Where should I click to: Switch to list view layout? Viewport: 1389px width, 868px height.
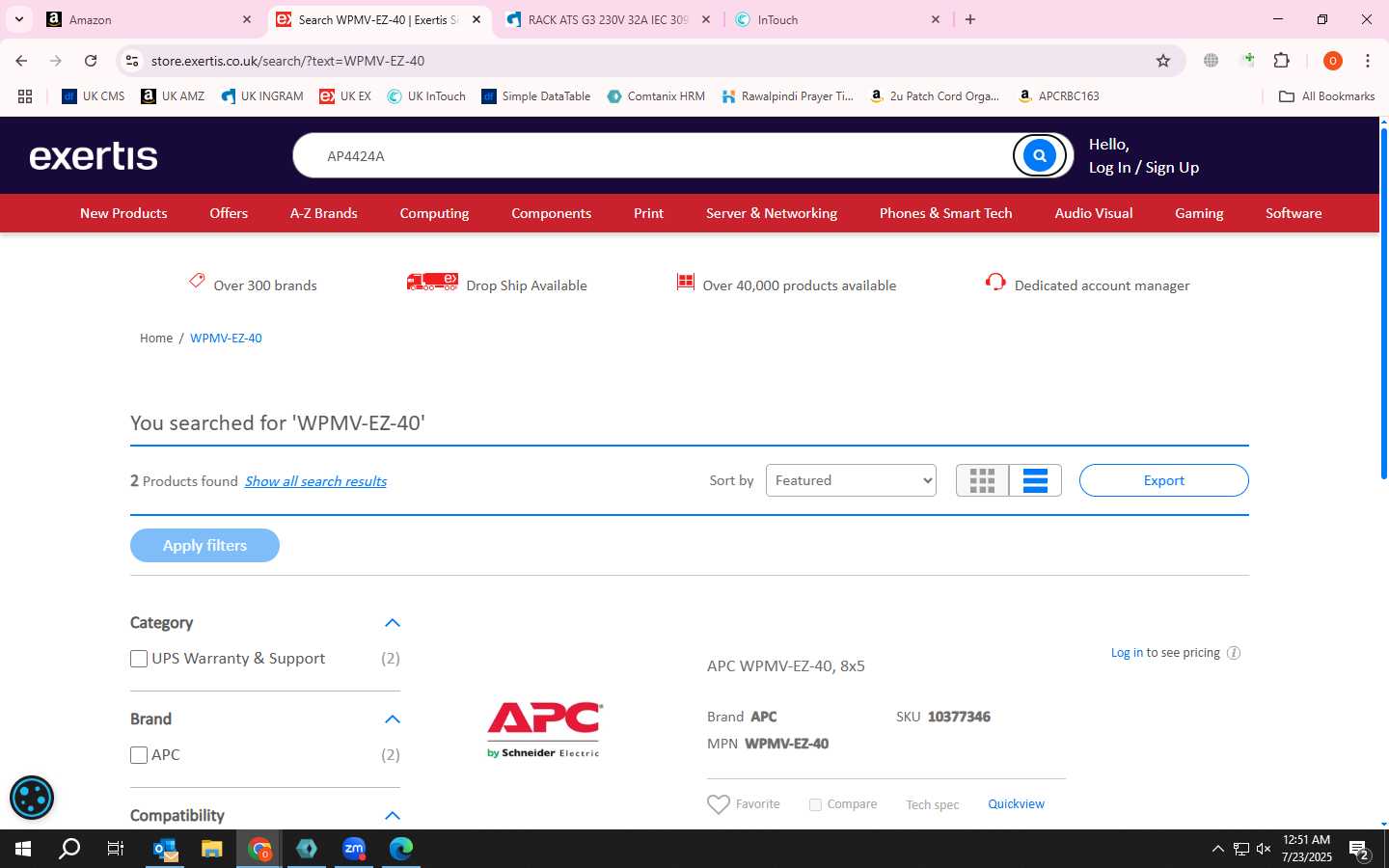click(1035, 480)
